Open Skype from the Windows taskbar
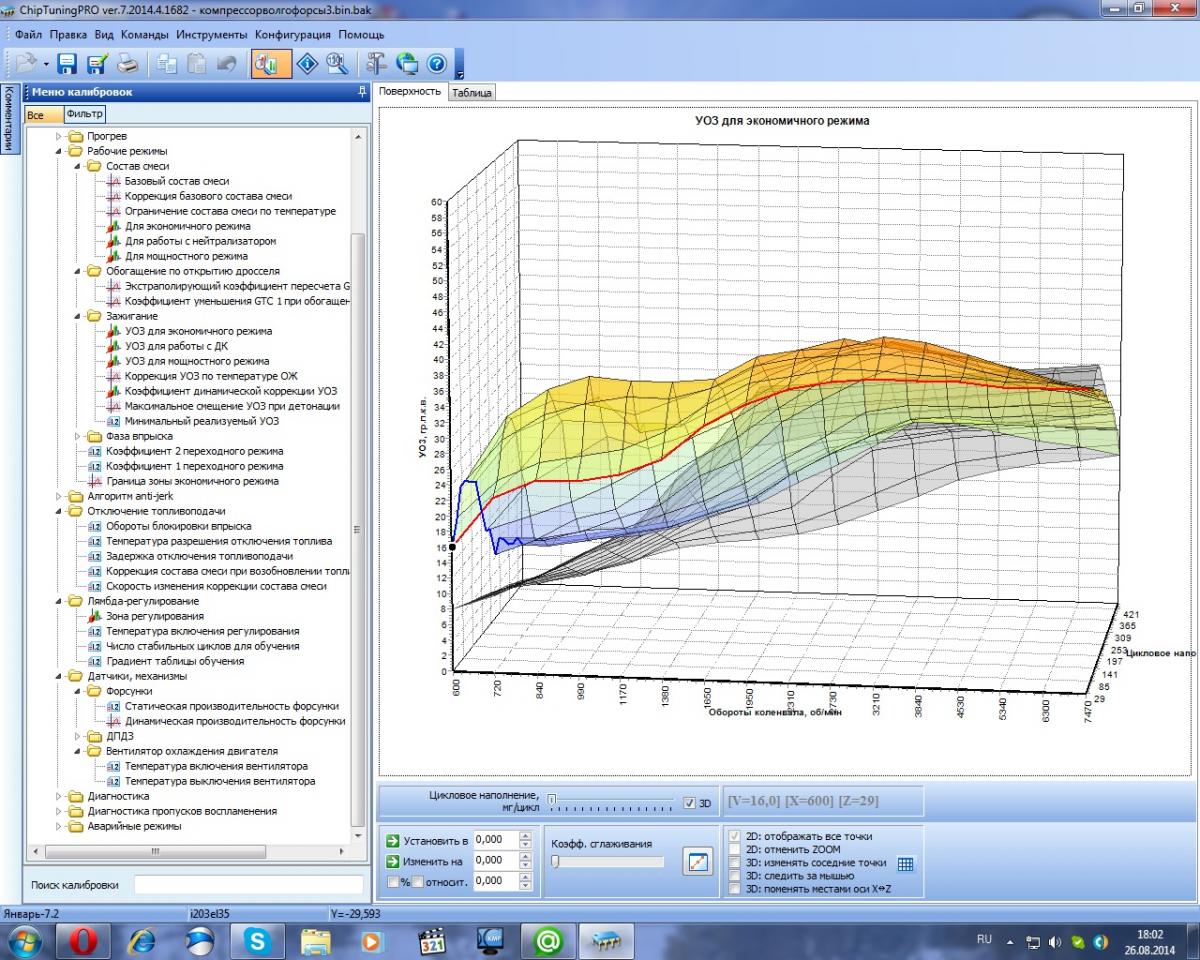This screenshot has width=1200, height=960. (258, 941)
